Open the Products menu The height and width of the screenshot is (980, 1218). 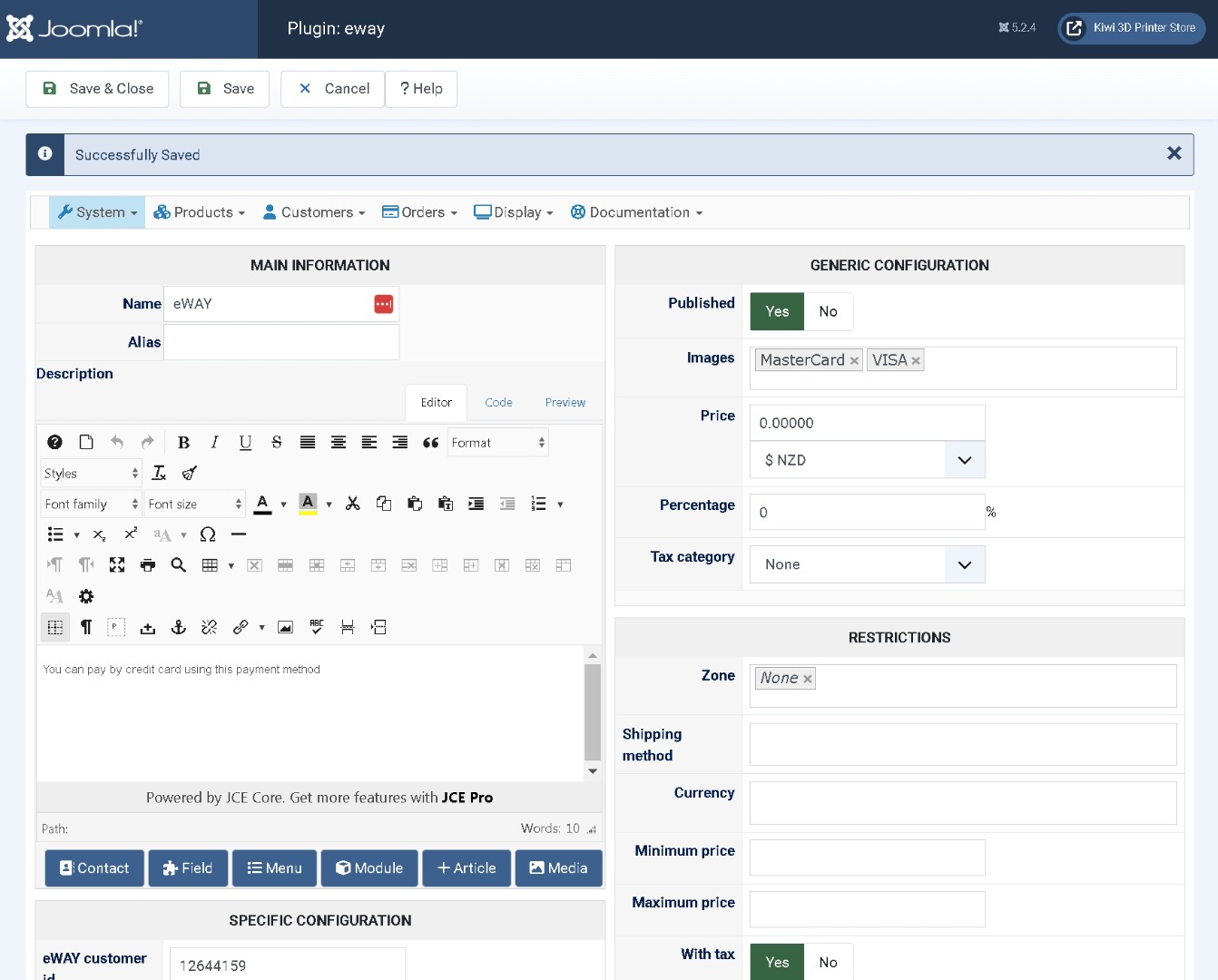(200, 212)
